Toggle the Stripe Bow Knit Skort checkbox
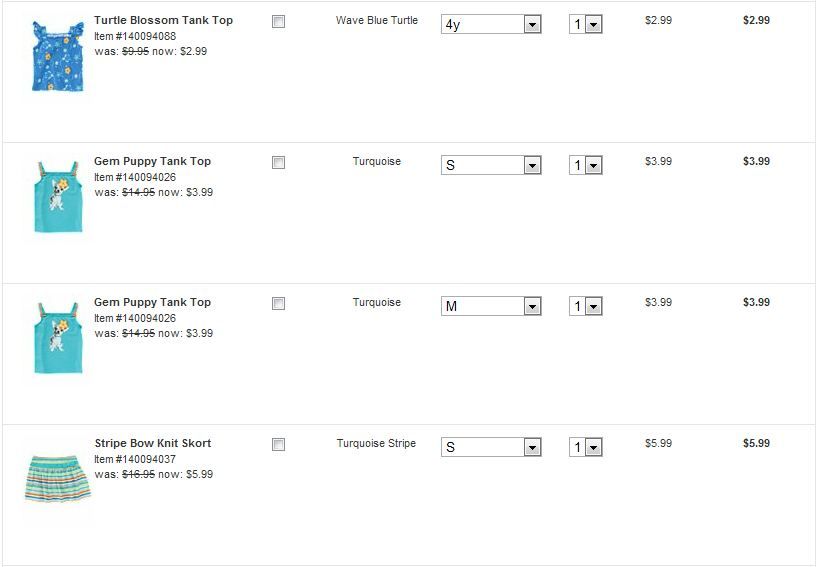Viewport: 818px width, 567px height. 278,444
